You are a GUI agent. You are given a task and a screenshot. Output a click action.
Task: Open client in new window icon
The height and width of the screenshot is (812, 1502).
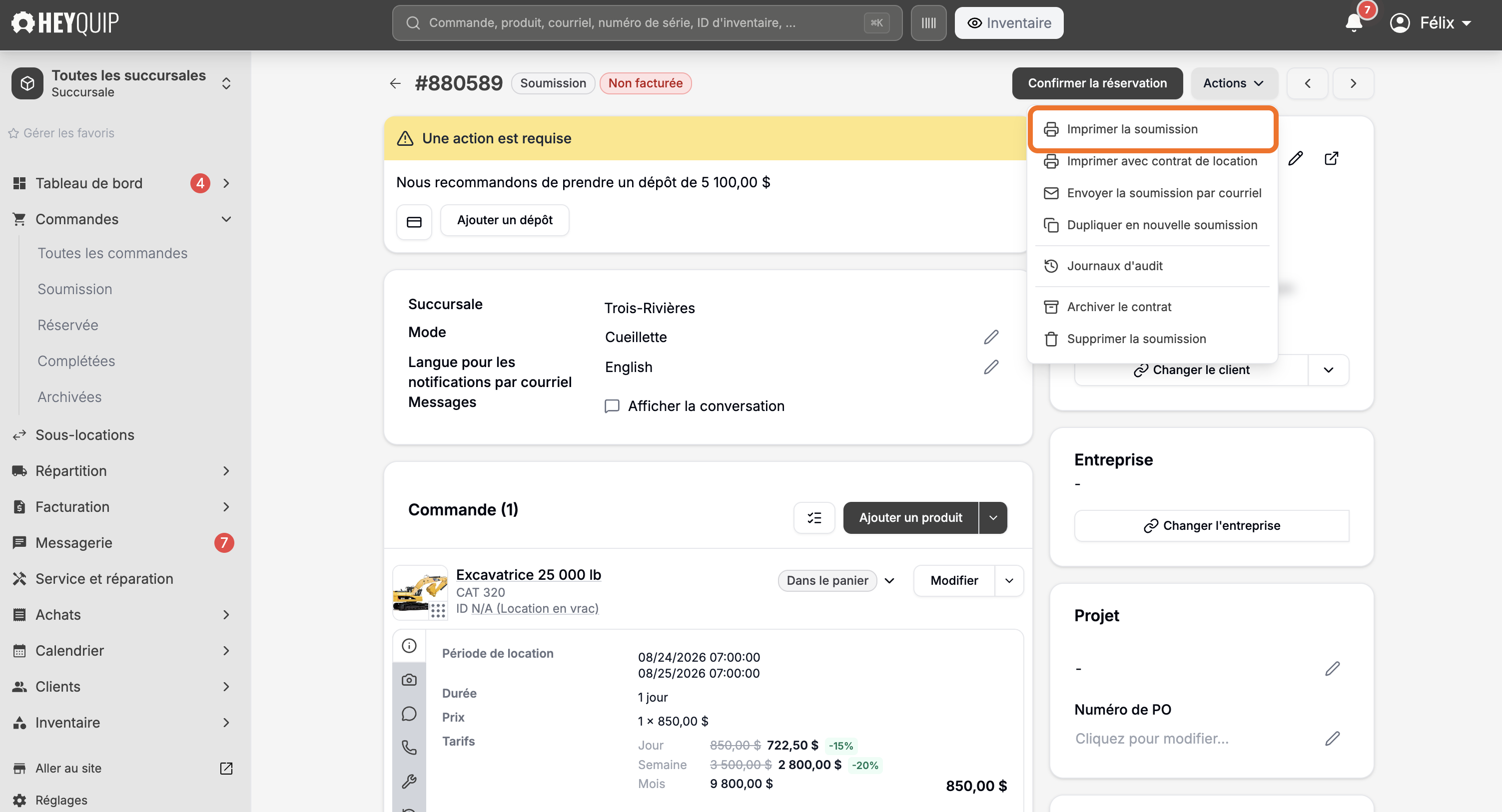(x=1331, y=158)
